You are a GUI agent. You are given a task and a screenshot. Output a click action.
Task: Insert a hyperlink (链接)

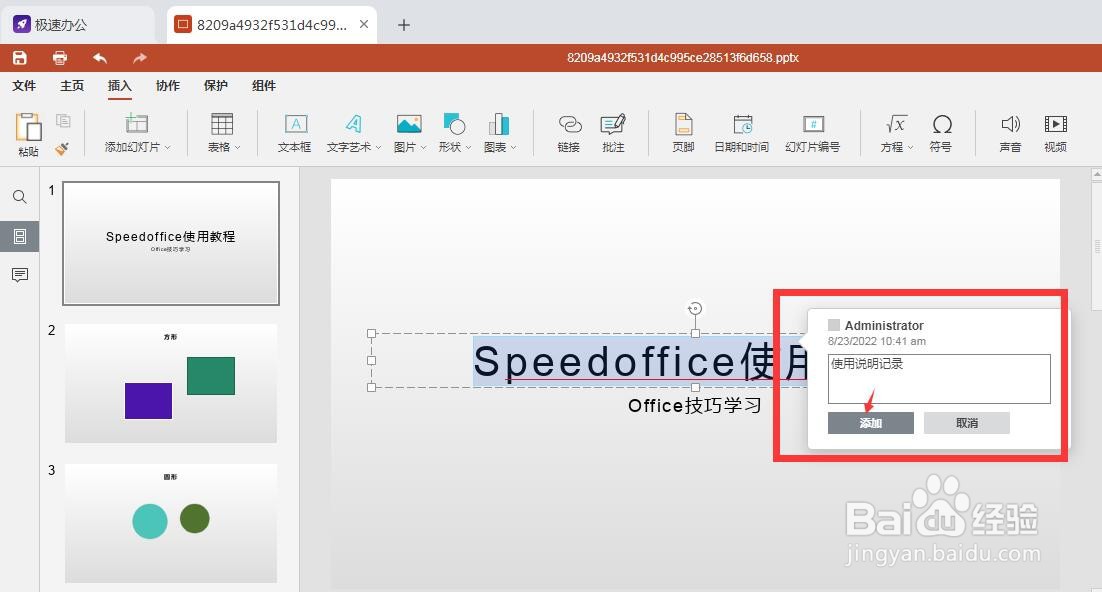569,132
